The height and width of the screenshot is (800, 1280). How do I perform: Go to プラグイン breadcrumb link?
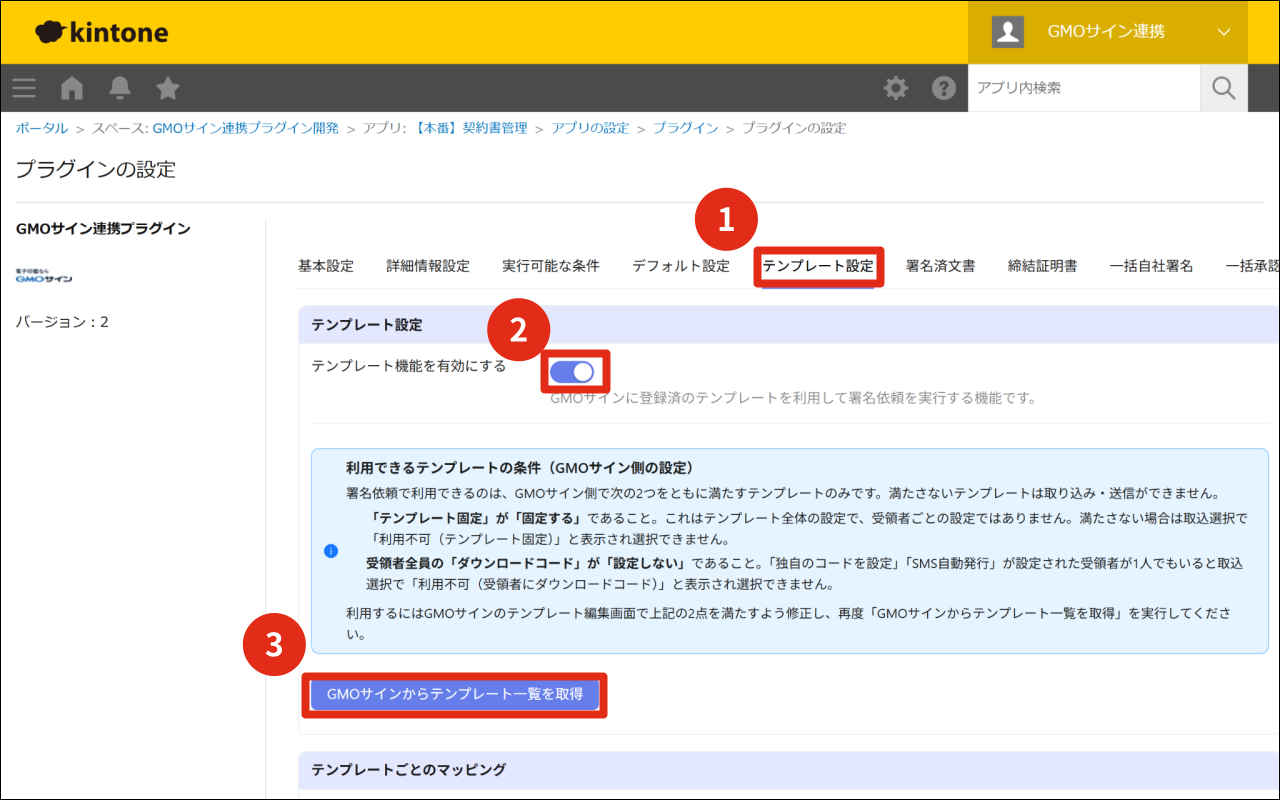click(x=686, y=128)
